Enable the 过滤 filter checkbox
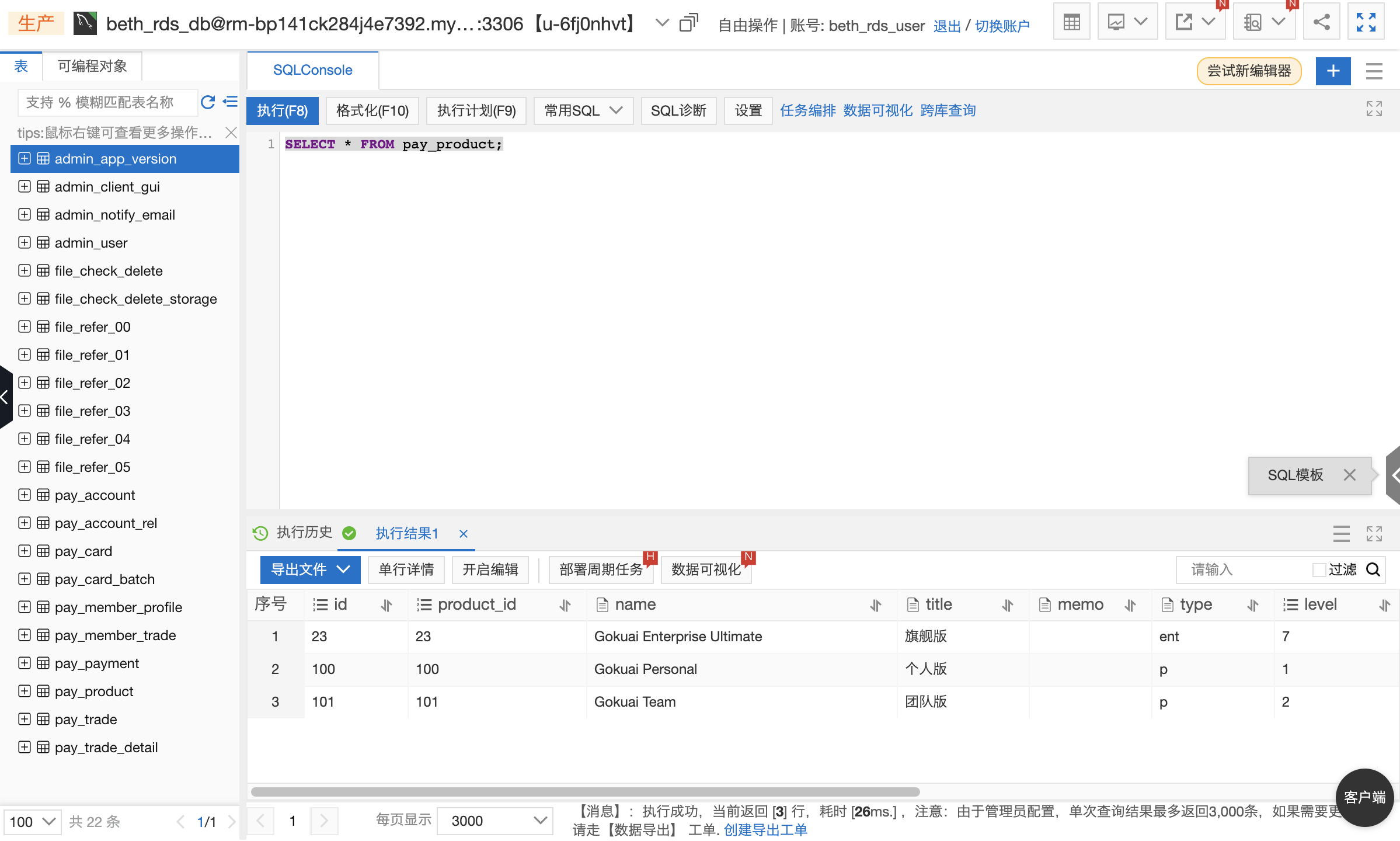Viewport: 1400px width, 841px height. coord(1318,569)
